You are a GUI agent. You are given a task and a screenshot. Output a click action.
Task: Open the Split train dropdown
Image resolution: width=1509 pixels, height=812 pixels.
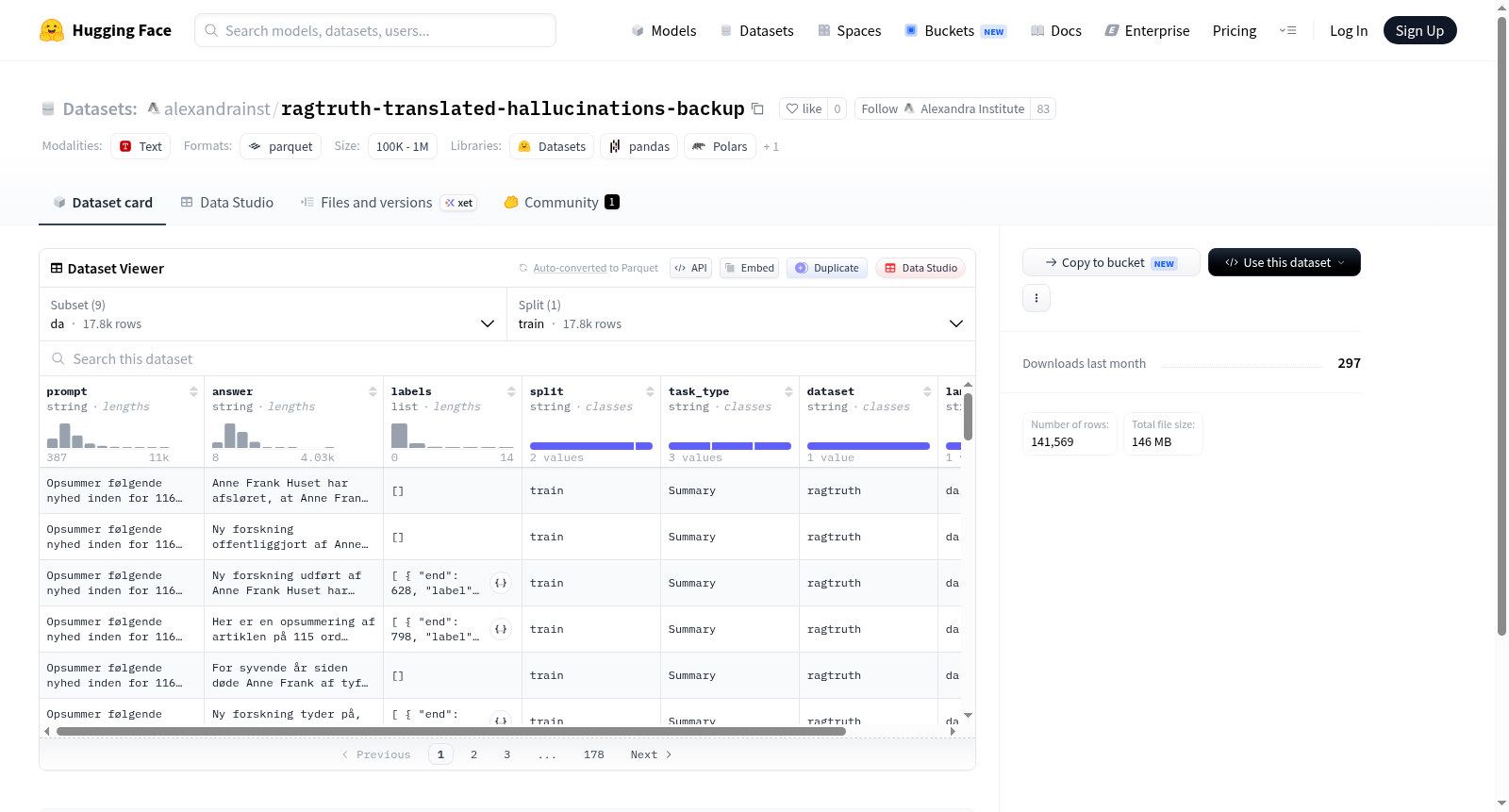741,314
